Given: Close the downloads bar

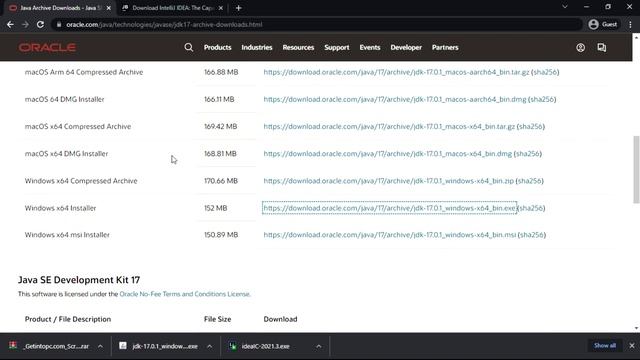Looking at the screenshot, I should pos(632,346).
